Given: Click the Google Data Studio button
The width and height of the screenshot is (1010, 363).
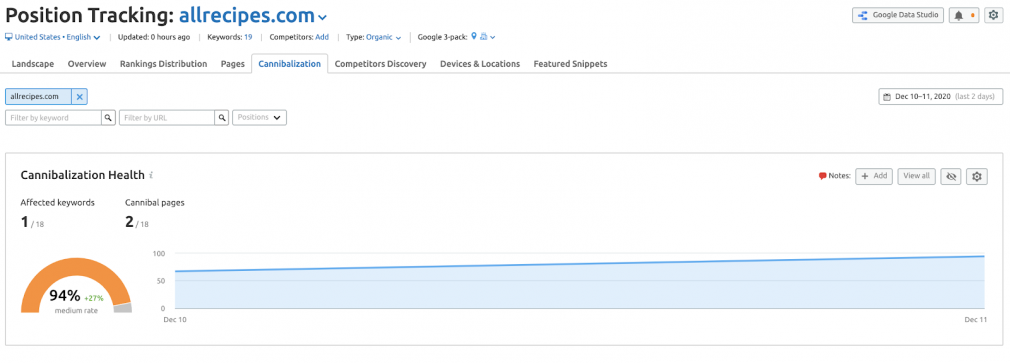Looking at the screenshot, I should 898,15.
